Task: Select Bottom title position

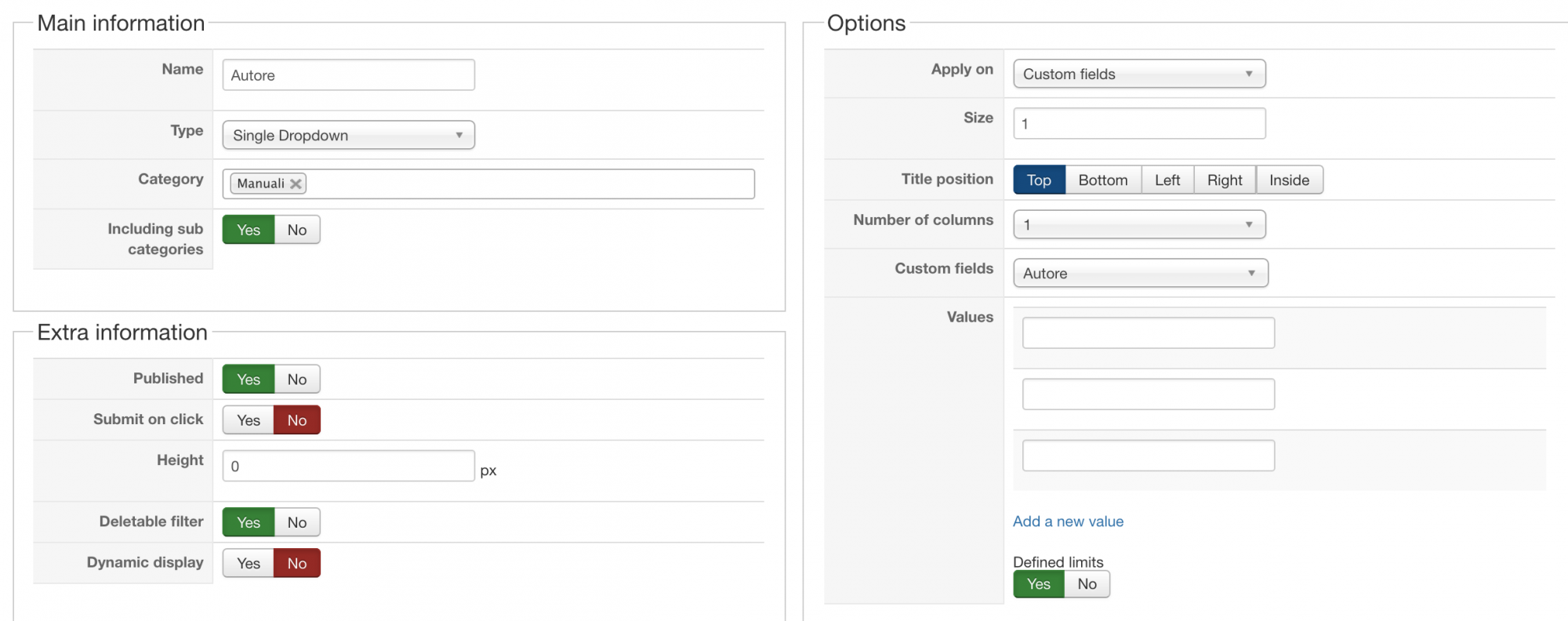Action: (x=1102, y=180)
